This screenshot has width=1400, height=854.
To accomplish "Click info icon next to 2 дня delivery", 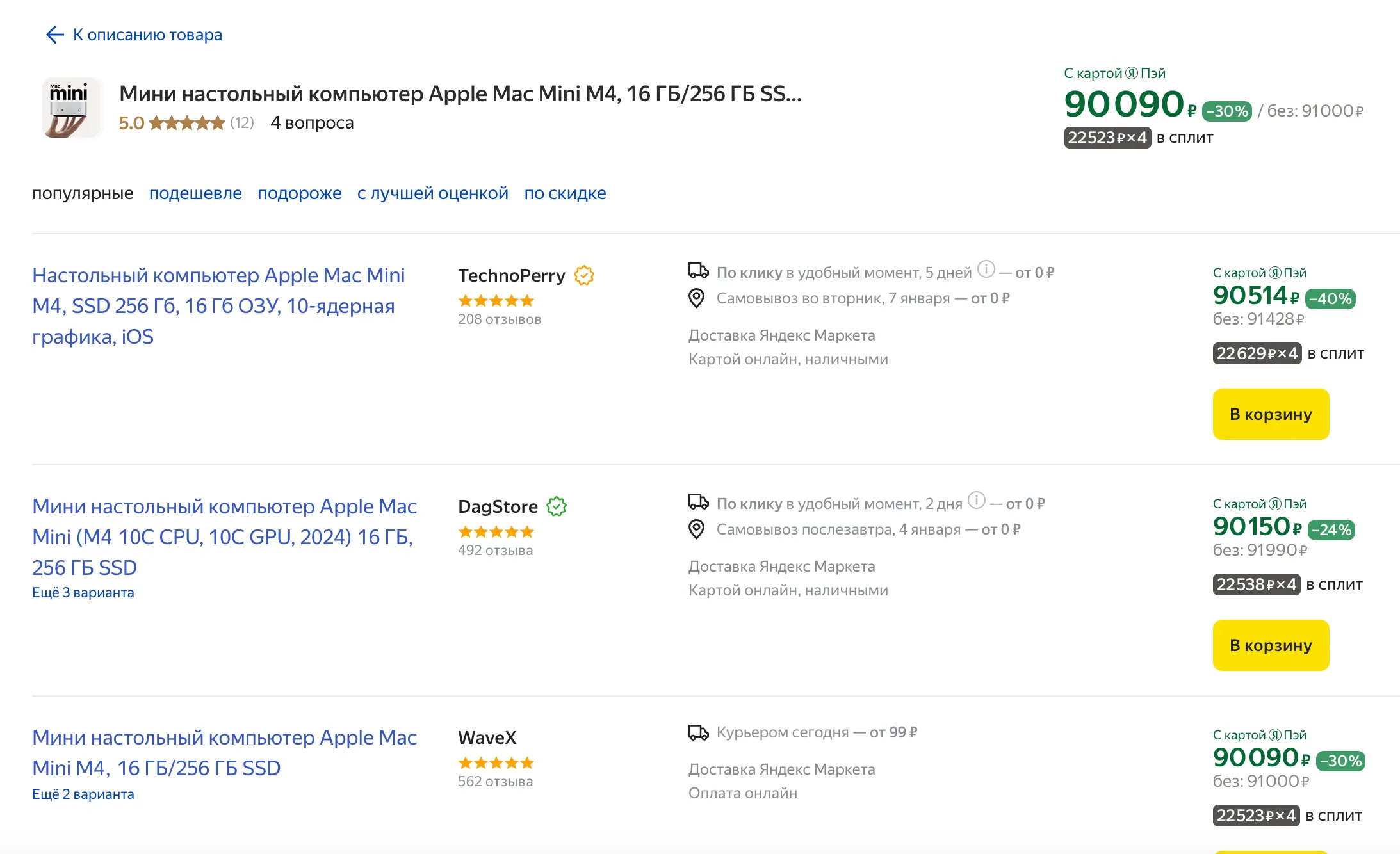I will click(976, 500).
